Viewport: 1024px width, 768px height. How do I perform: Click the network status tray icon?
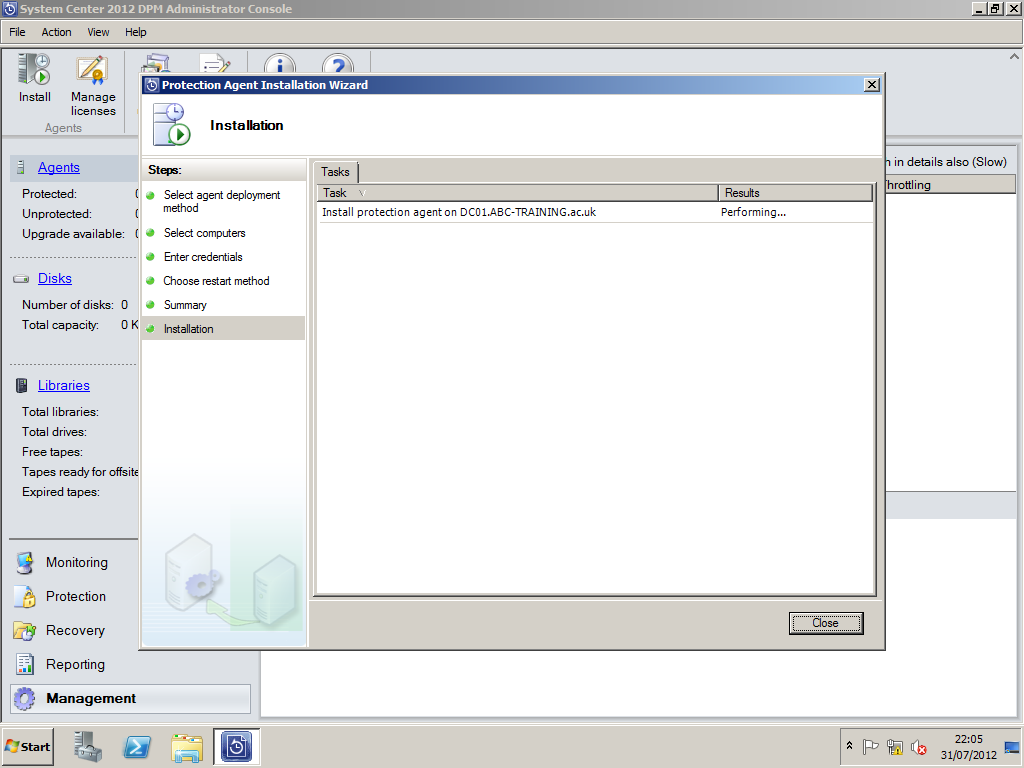tap(895, 746)
